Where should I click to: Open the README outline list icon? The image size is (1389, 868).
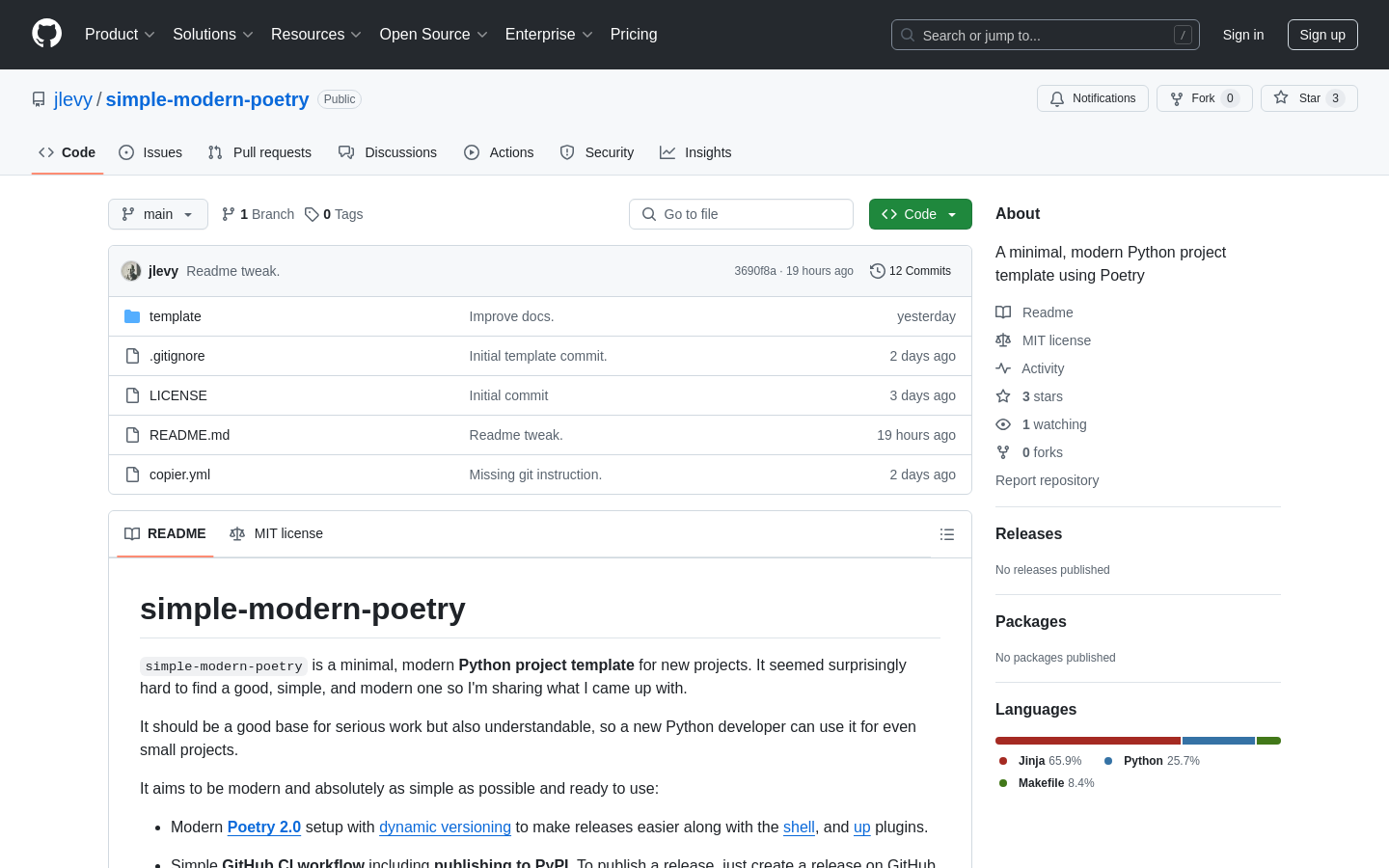(947, 534)
